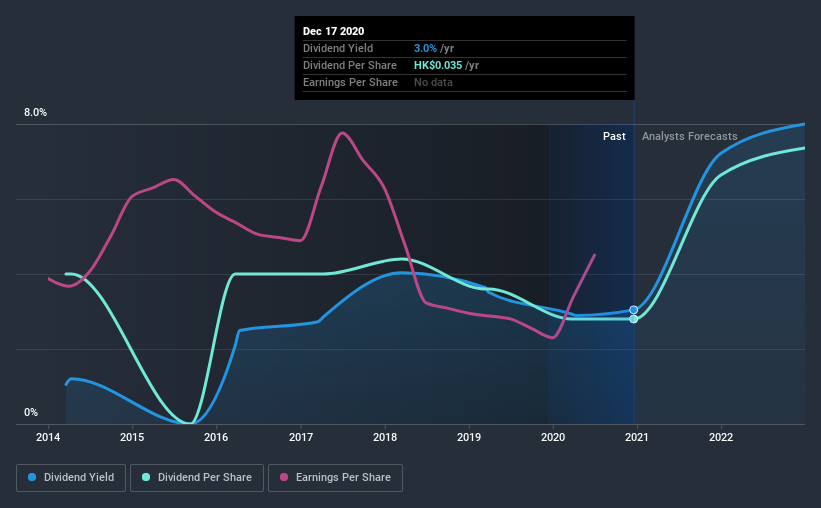Select the teal Dividend Per Share data point marker
This screenshot has width=821, height=508.
click(634, 319)
